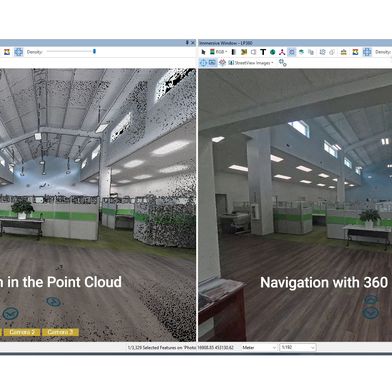Click the yellow arrow toolbar icon
Screen dimensions: 392x392
point(244,52)
